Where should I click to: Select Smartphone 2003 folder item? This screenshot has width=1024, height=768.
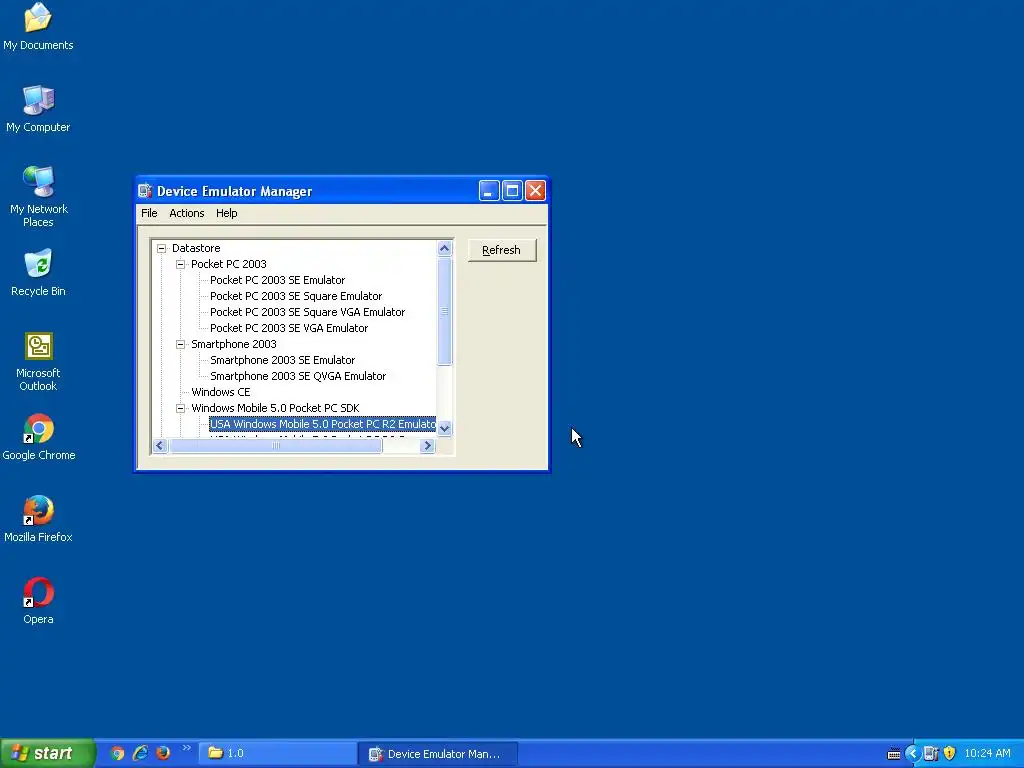click(x=234, y=344)
